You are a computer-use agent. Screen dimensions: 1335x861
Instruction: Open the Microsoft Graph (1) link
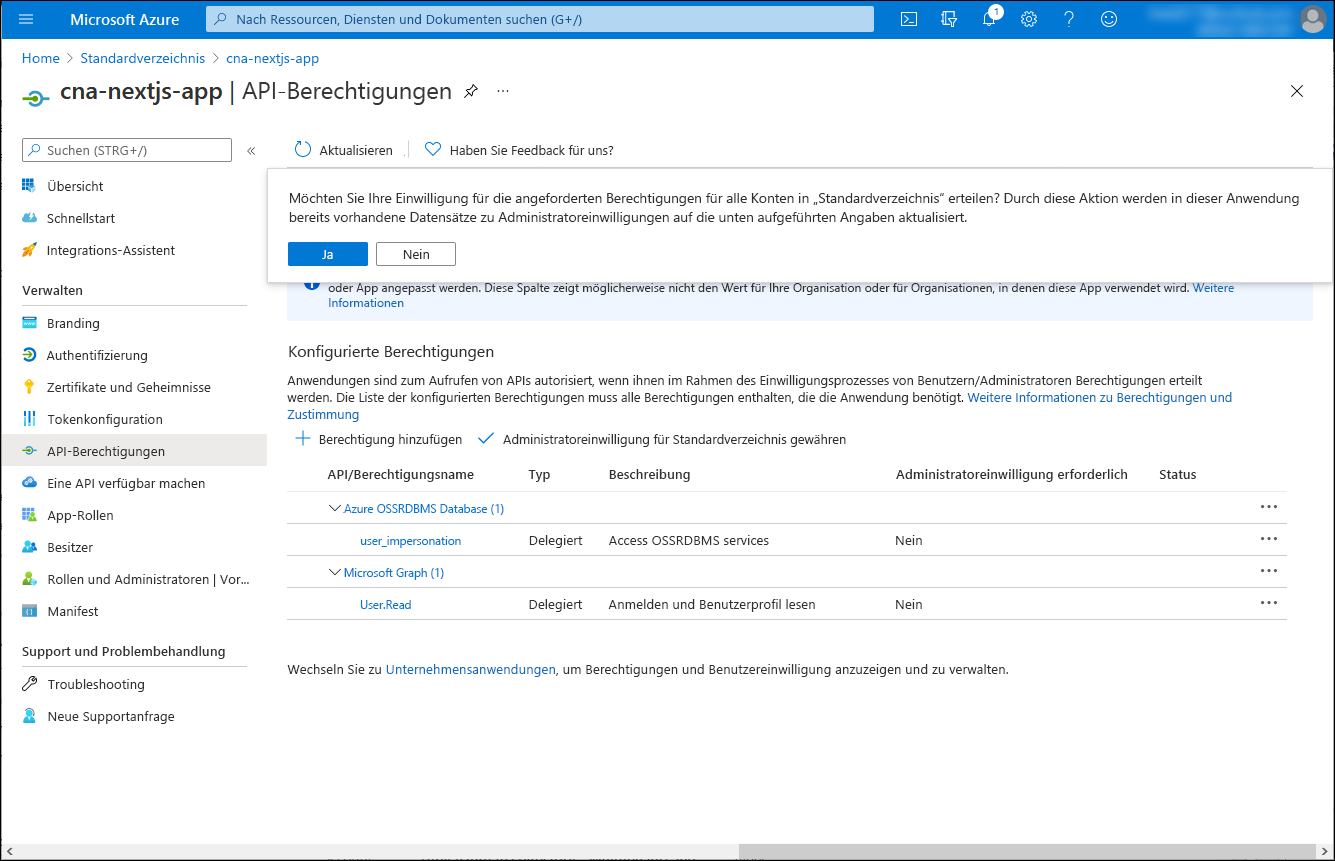394,572
